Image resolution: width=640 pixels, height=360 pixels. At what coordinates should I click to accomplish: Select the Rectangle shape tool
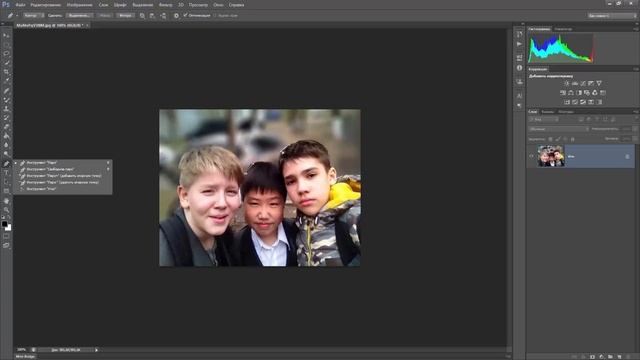pos(6,191)
